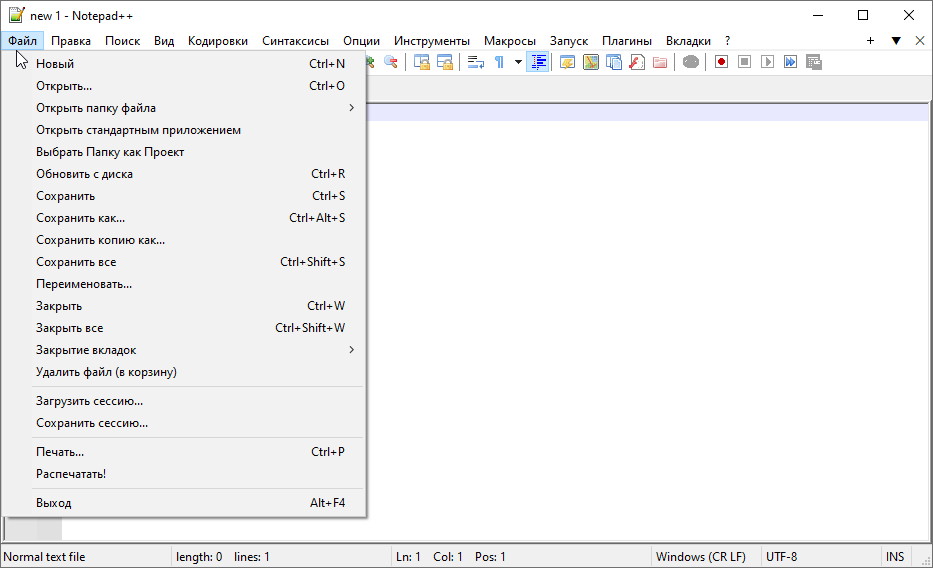Click 'Normal text file' in status bar

[44, 557]
